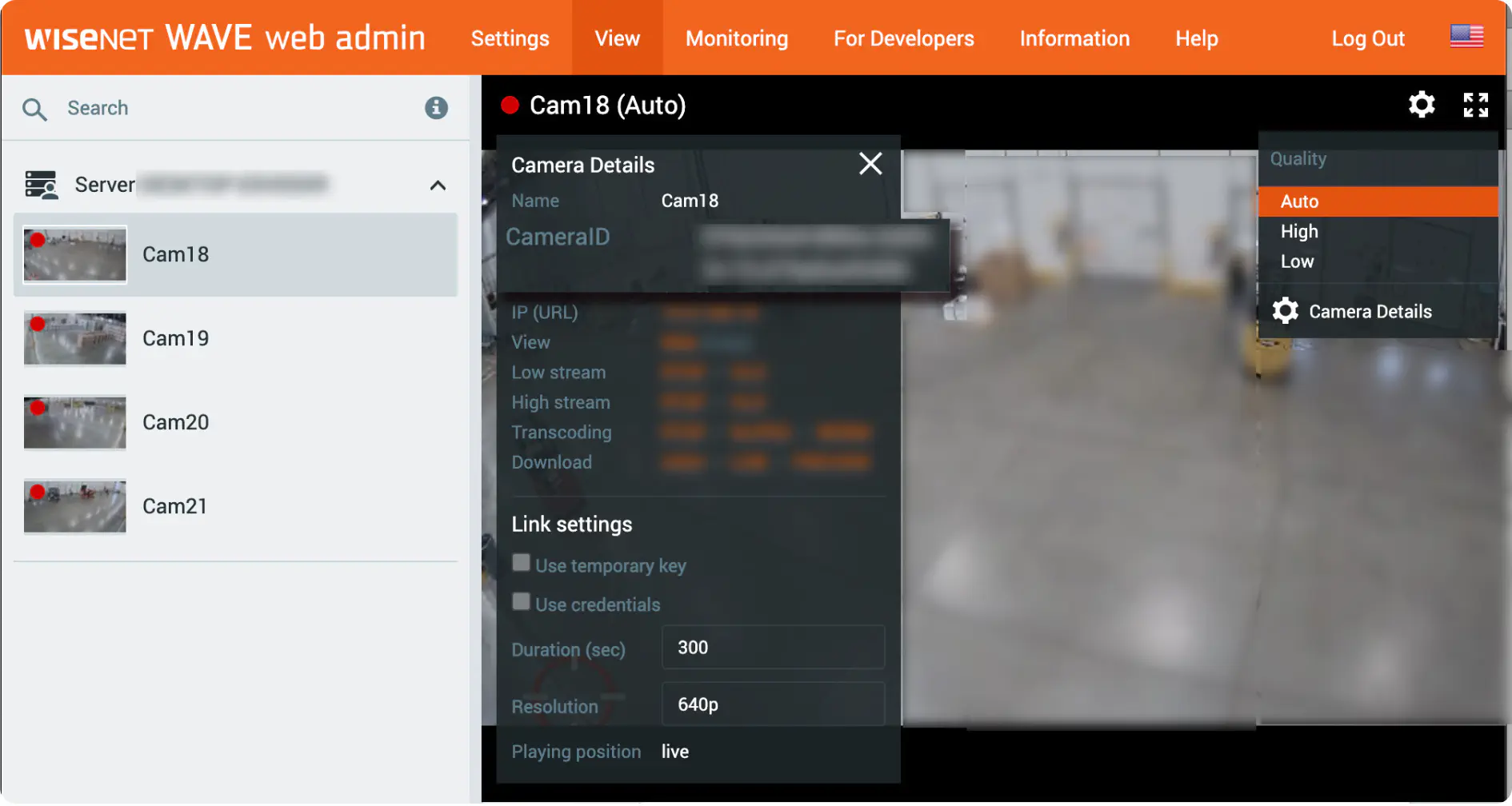Select Cam21 in the camera list

235,506
